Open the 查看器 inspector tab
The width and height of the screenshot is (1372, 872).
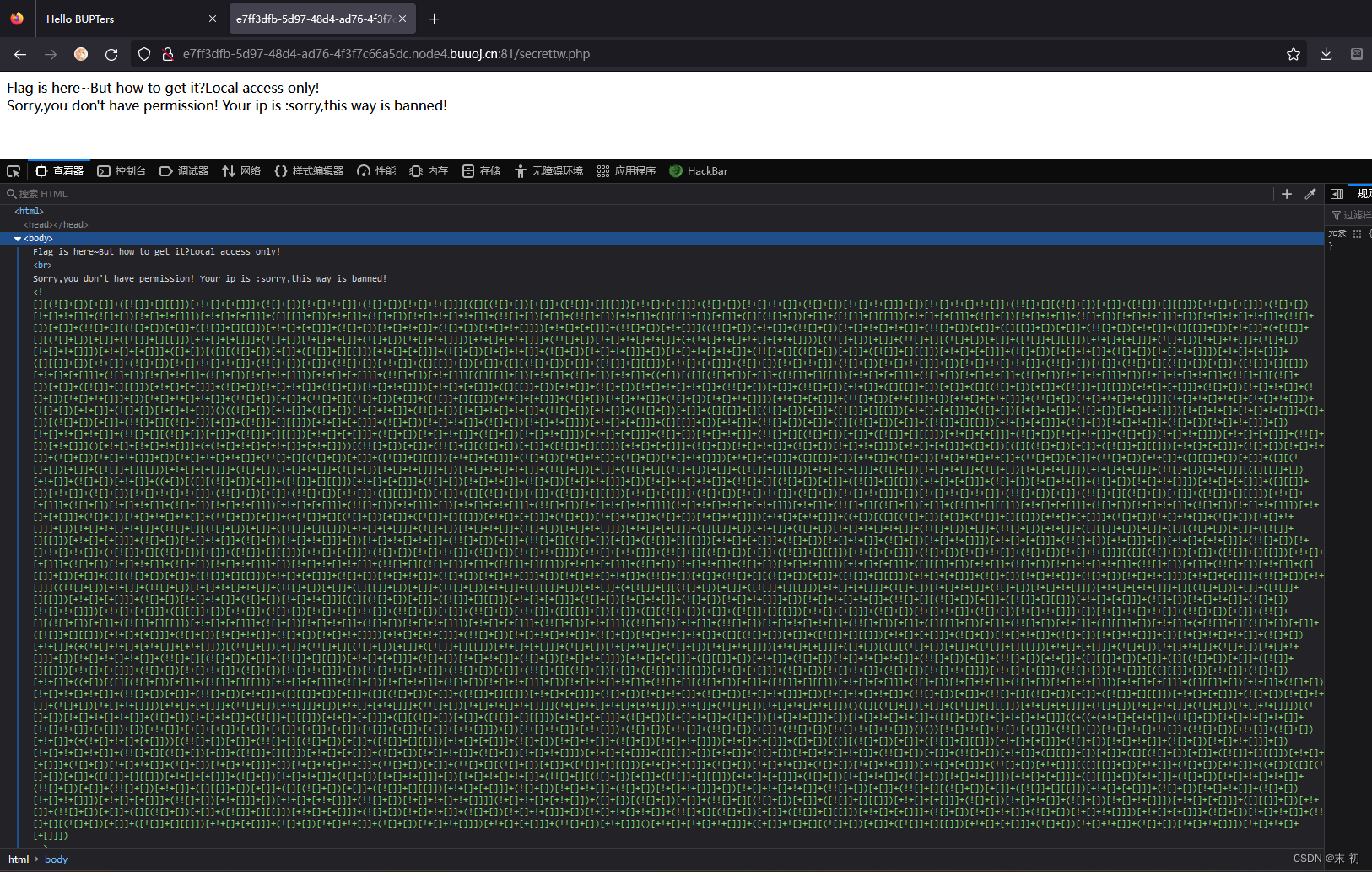coord(59,171)
